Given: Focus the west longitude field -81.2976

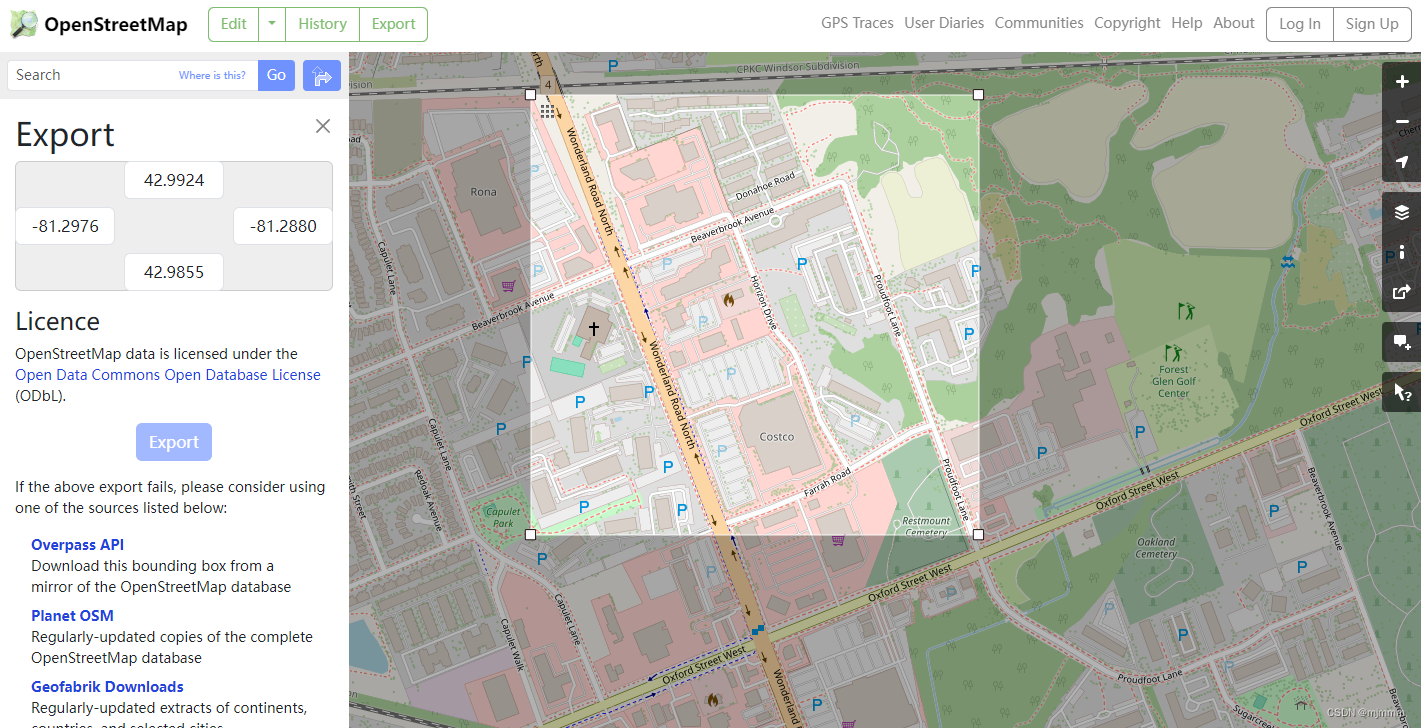Looking at the screenshot, I should coord(65,226).
